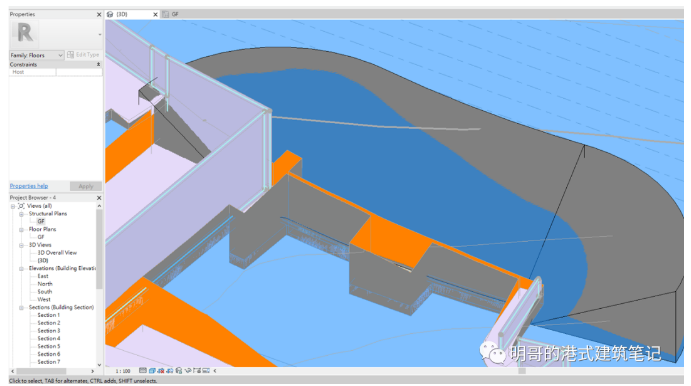
Task: Click the Edit Type button
Action: (83, 55)
